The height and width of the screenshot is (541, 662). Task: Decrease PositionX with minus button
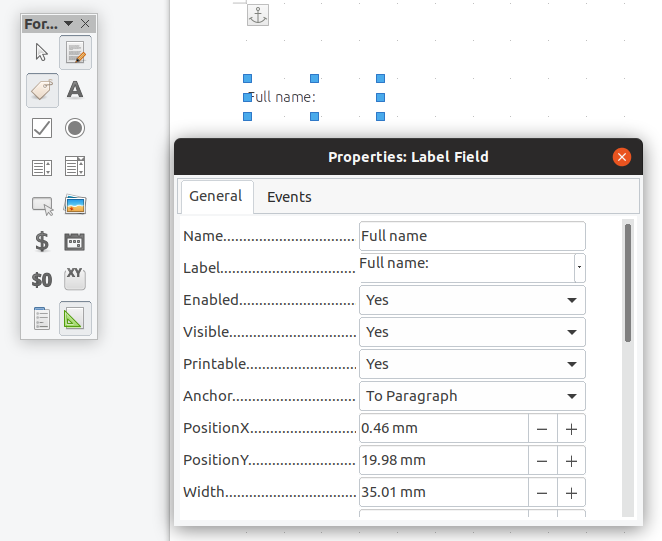click(x=543, y=429)
